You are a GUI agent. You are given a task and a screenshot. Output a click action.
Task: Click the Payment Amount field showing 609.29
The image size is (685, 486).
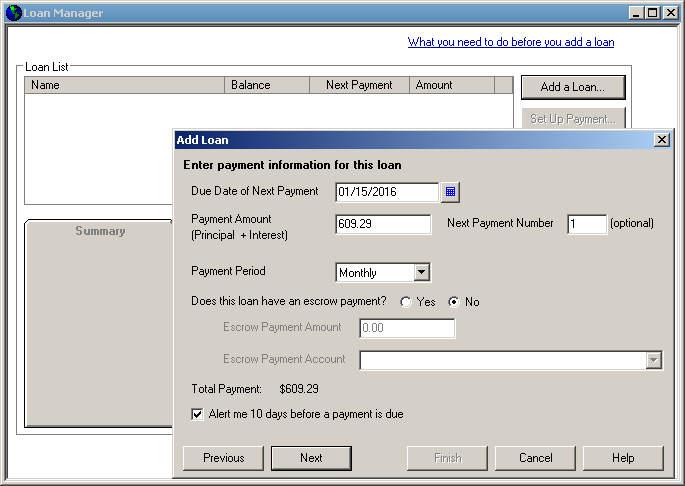383,224
